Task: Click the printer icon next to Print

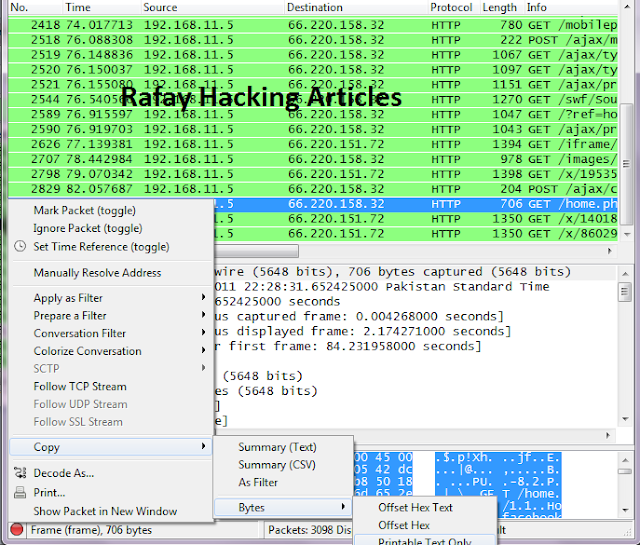Action: (x=20, y=492)
